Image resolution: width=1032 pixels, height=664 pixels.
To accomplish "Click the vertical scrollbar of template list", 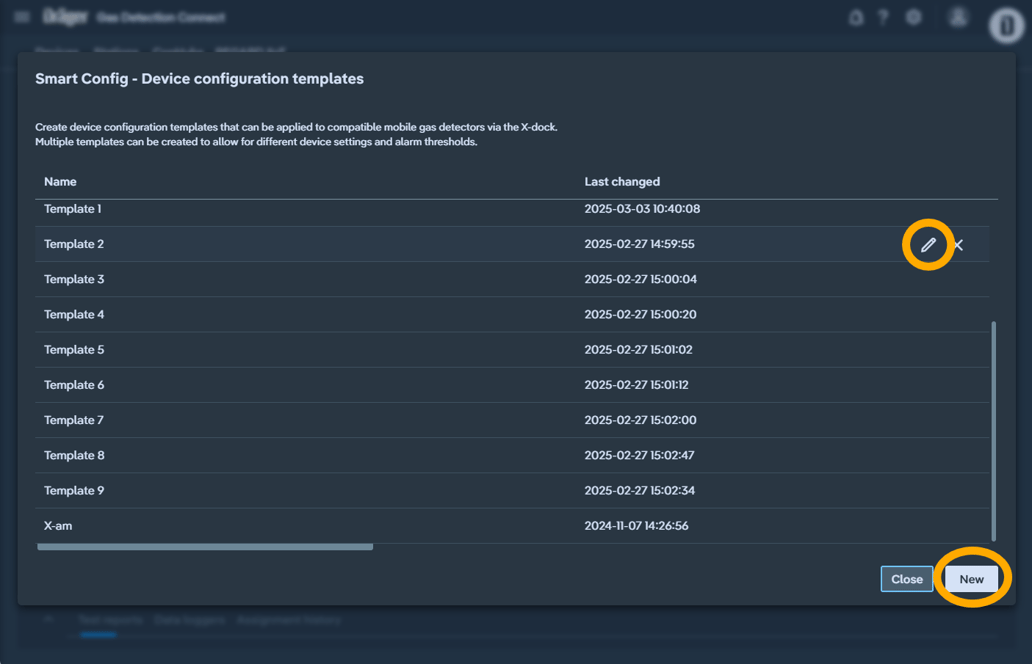I will [x=993, y=430].
